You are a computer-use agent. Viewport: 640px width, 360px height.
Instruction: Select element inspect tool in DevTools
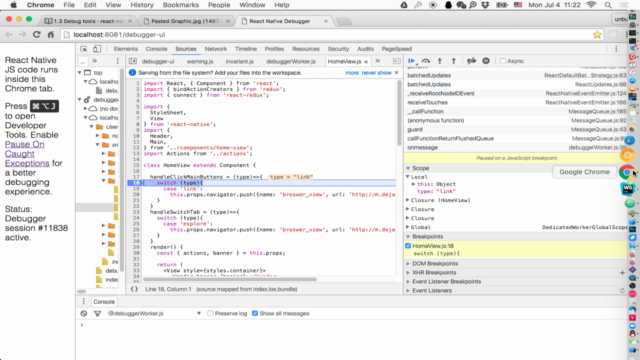[x=84, y=49]
